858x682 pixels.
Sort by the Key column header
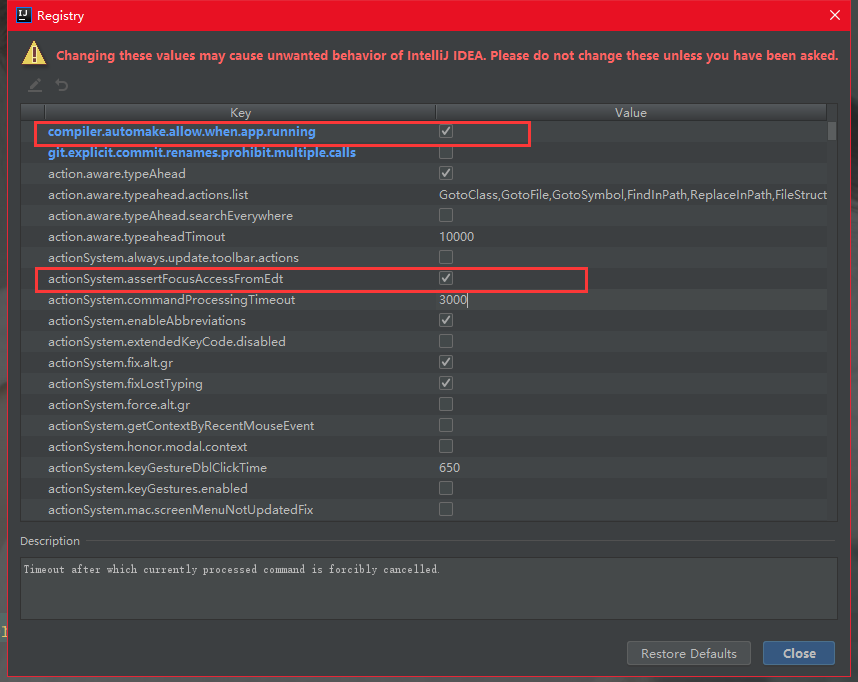[240, 112]
